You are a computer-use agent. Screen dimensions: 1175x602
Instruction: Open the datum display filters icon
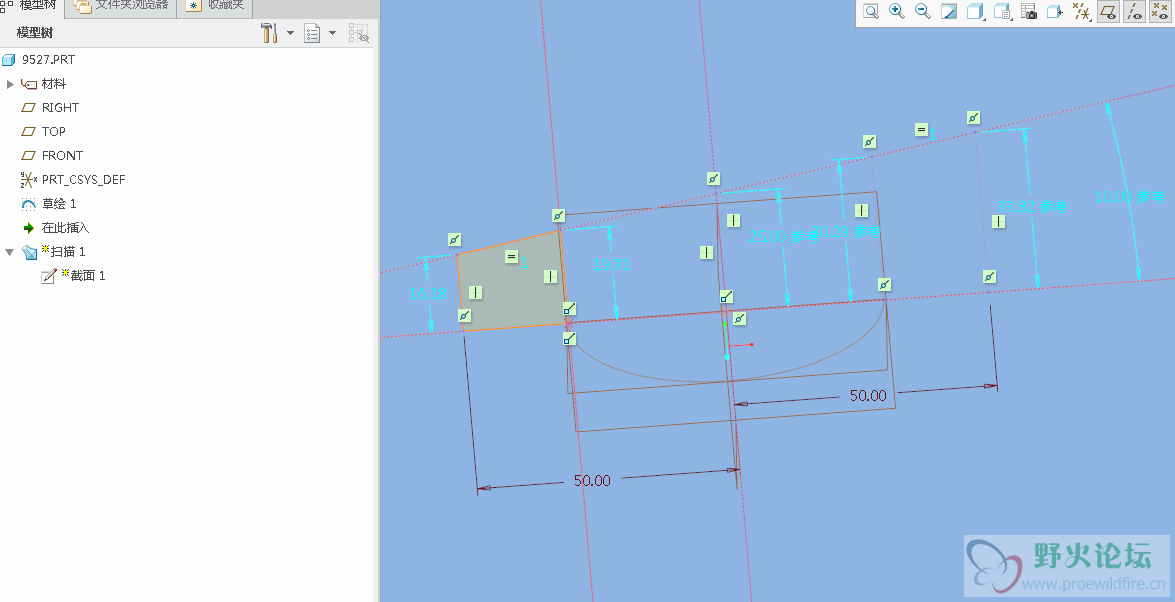coord(1081,11)
